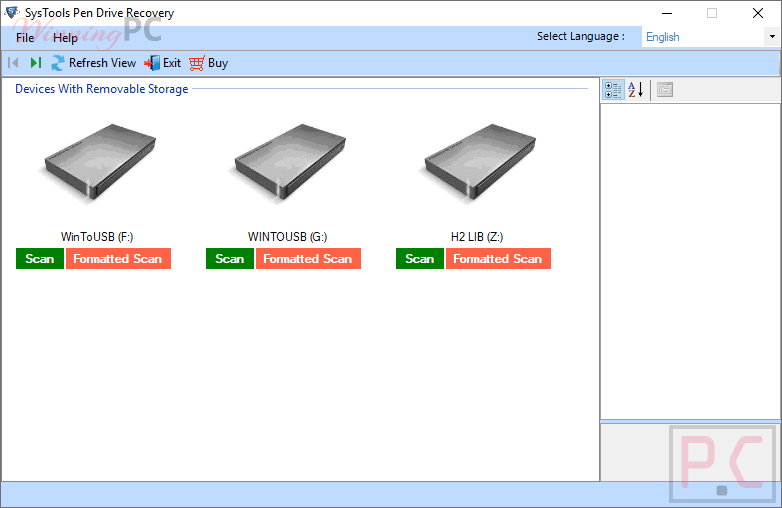The height and width of the screenshot is (508, 782).
Task: Click the Exit toolbar button
Action: [163, 63]
